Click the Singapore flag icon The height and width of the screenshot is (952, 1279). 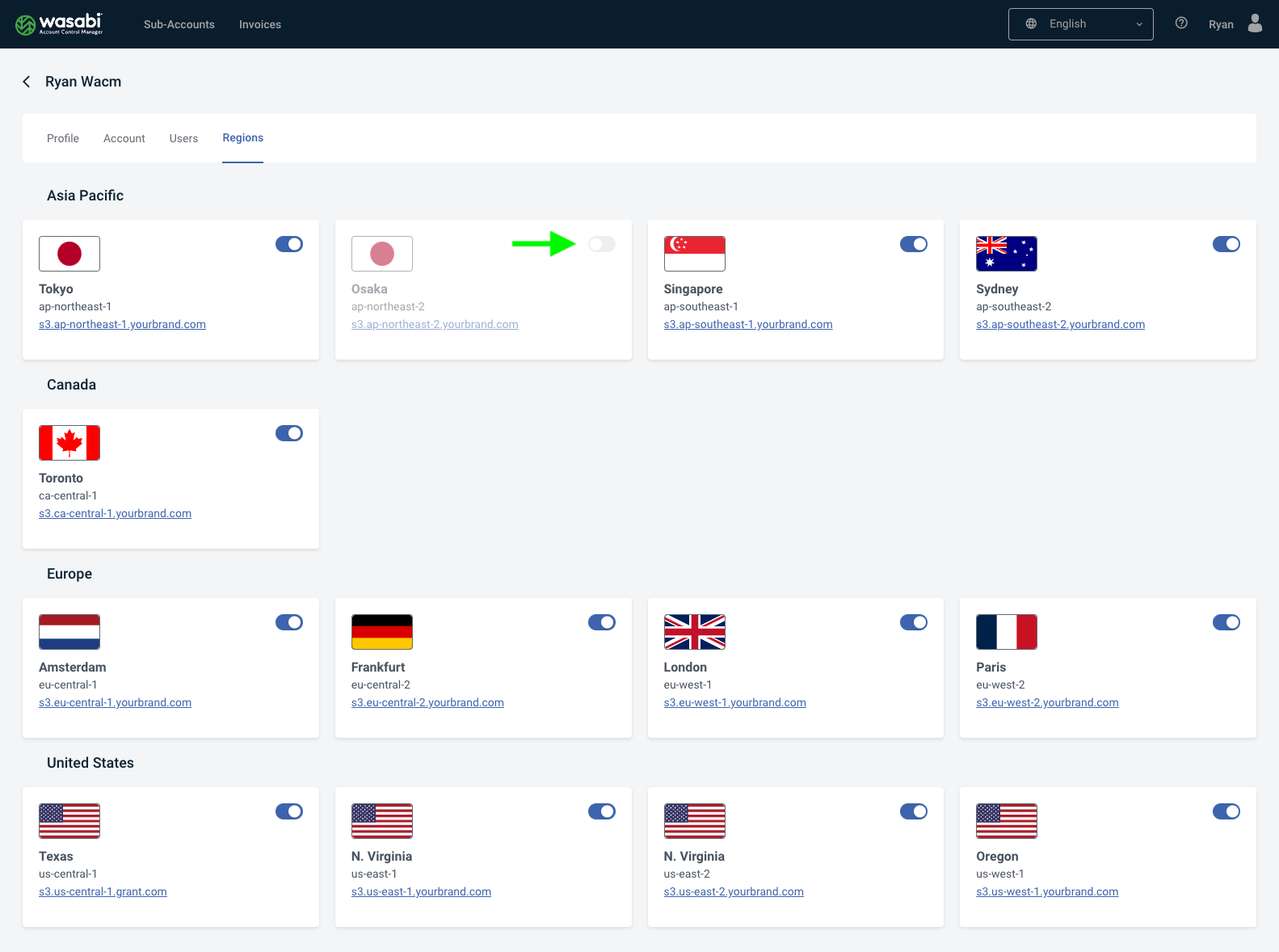point(695,254)
